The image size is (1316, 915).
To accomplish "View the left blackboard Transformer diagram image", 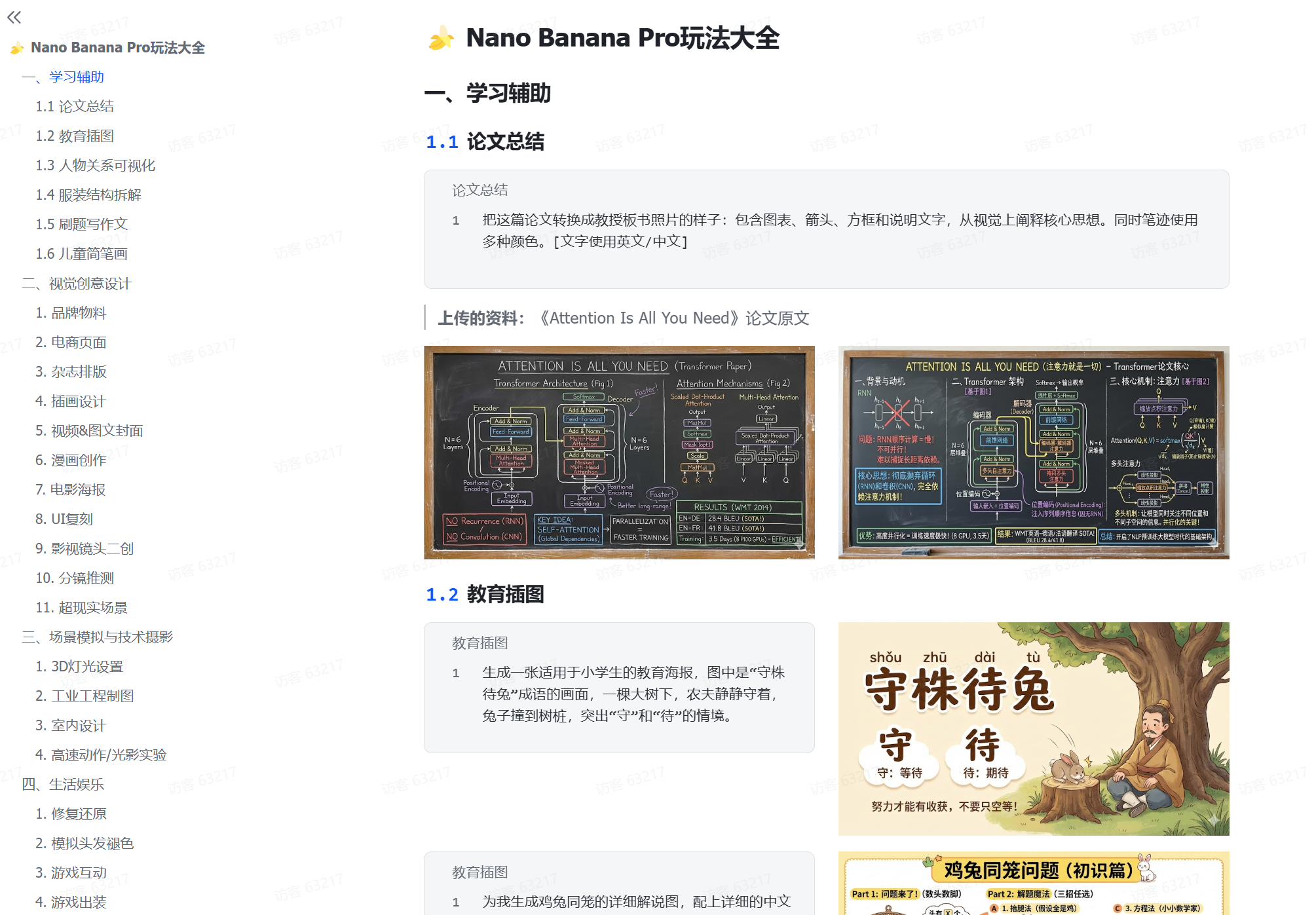I will pyautogui.click(x=619, y=452).
